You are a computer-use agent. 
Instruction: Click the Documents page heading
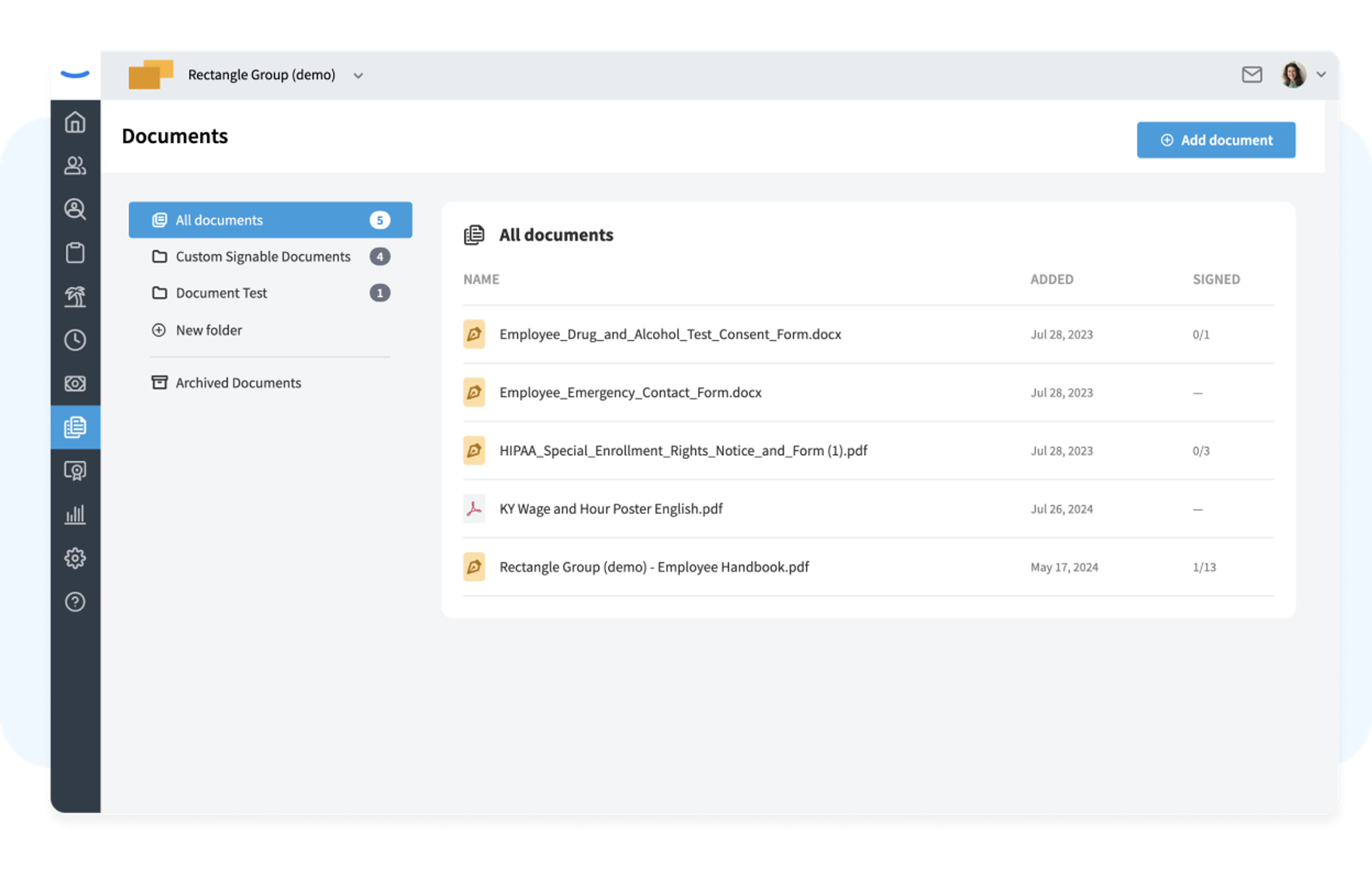(x=175, y=136)
